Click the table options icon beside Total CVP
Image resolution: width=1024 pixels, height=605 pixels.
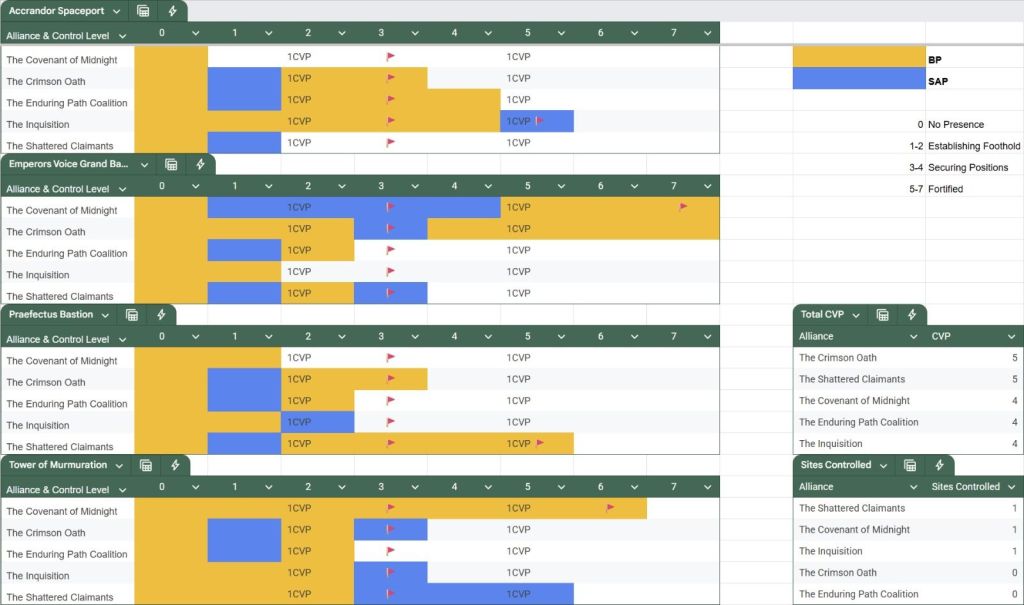click(x=883, y=315)
